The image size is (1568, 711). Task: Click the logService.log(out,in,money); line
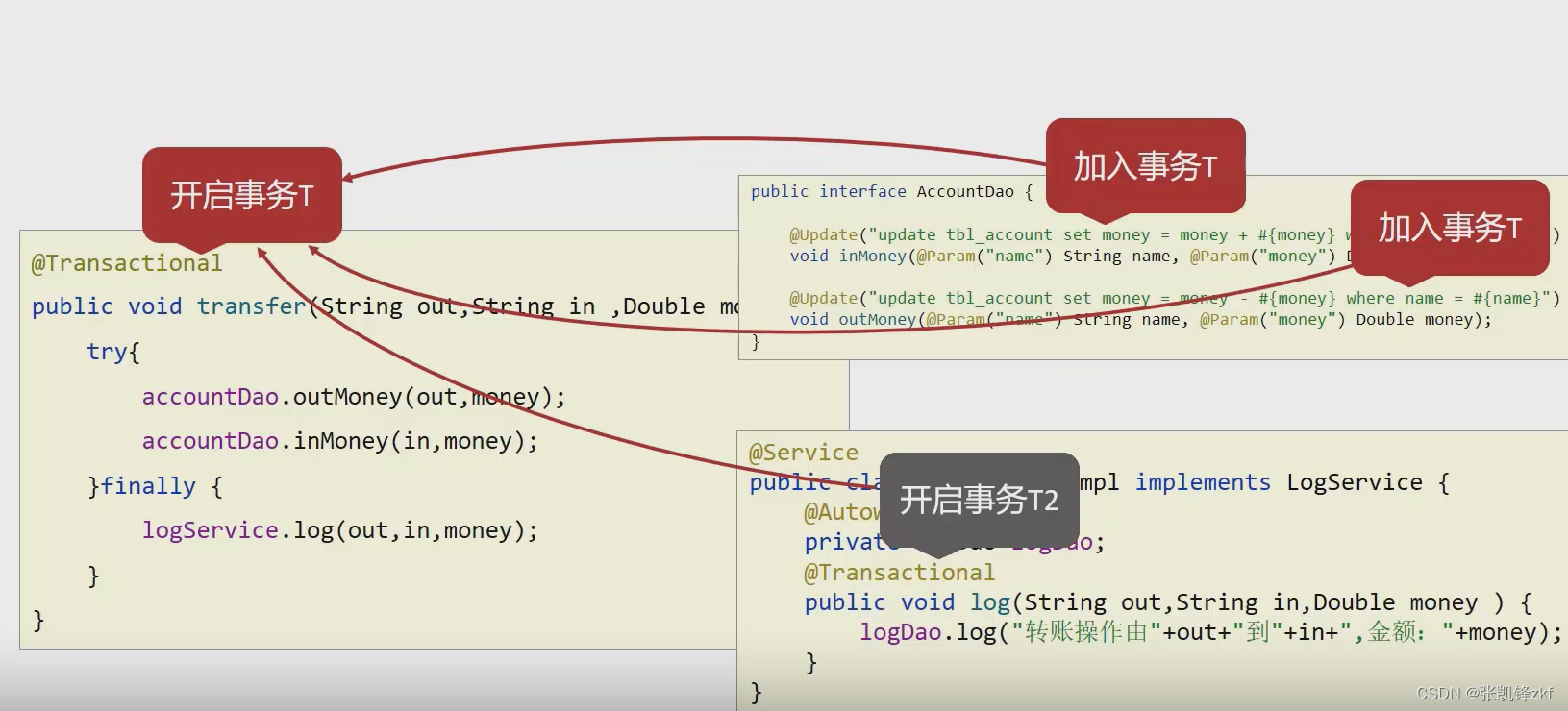pyautogui.click(x=340, y=530)
